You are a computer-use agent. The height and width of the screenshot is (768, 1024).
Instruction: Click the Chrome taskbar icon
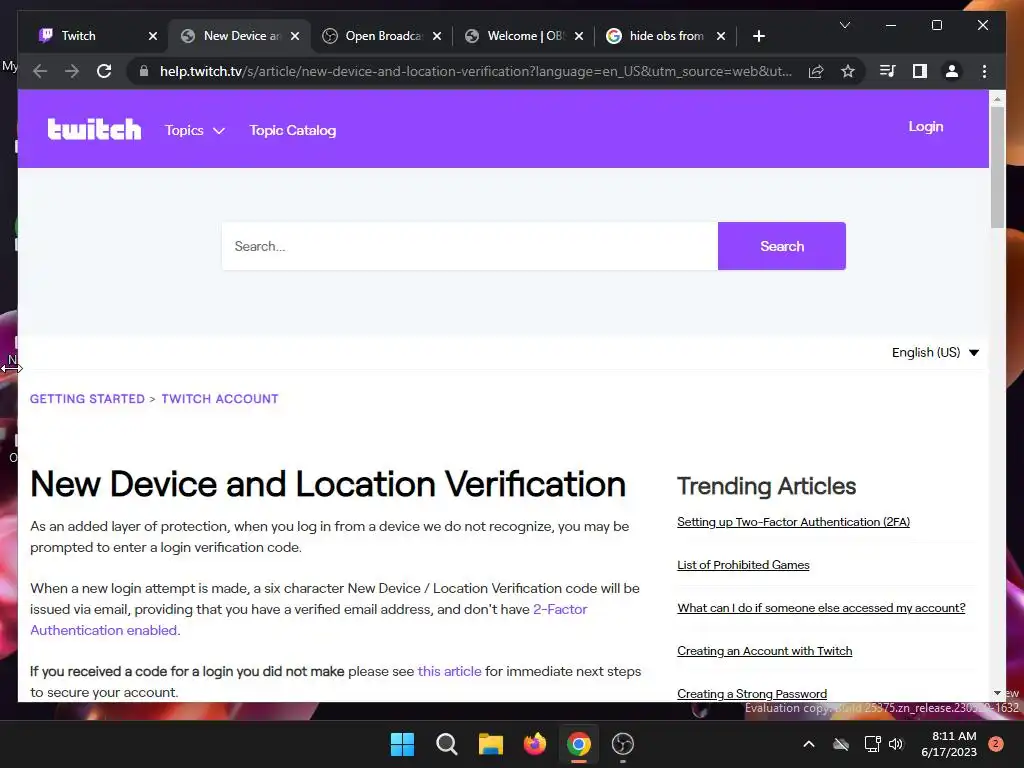(579, 744)
